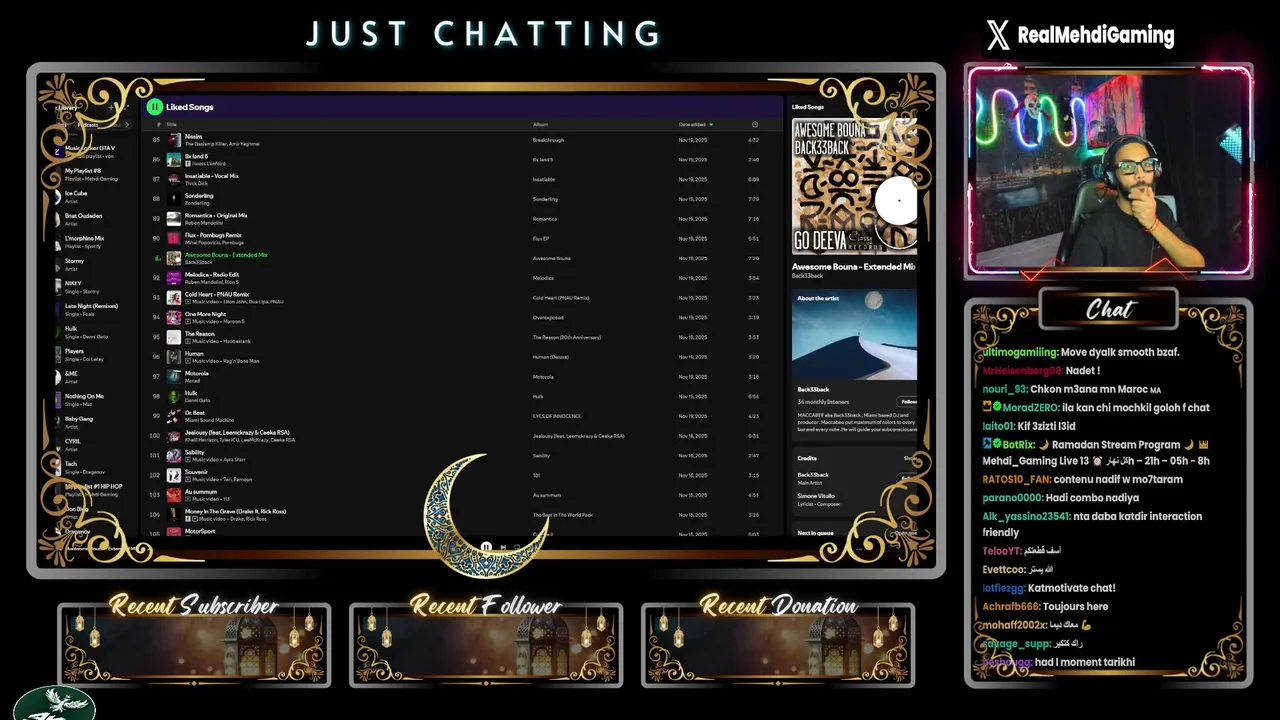Click the music video icon under The Reason
This screenshot has width=1280, height=720.
(188, 341)
